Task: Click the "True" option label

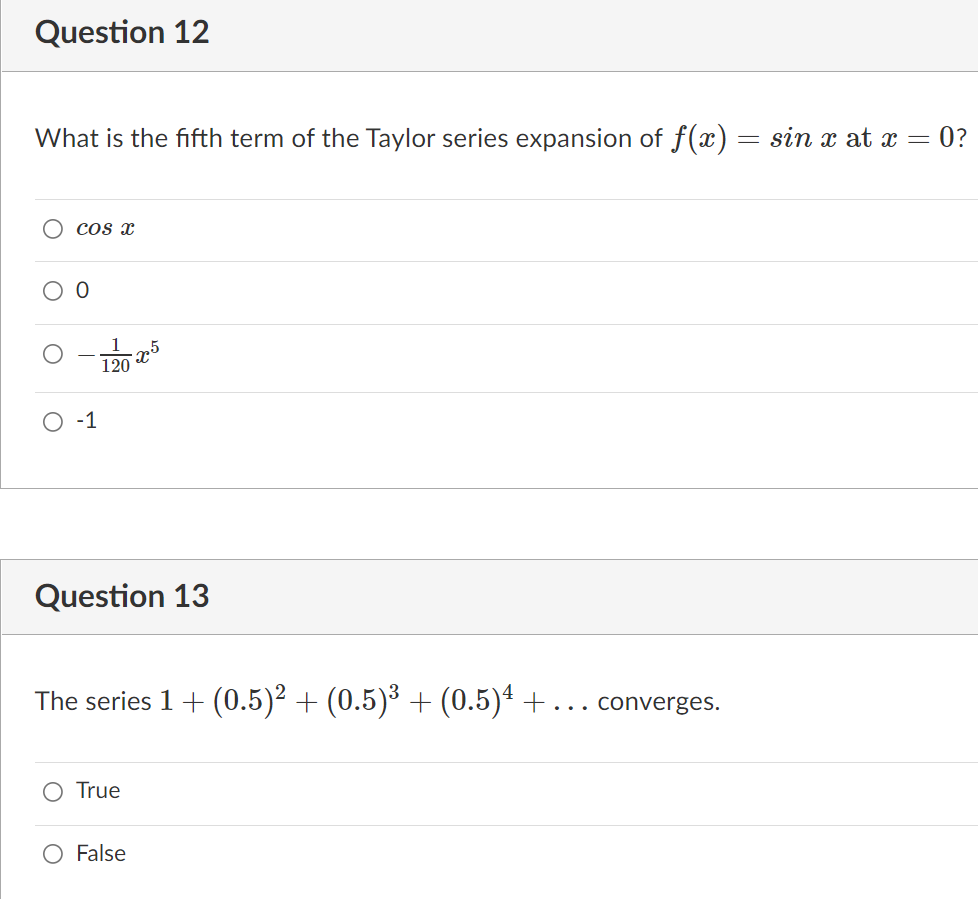Action: [x=98, y=790]
